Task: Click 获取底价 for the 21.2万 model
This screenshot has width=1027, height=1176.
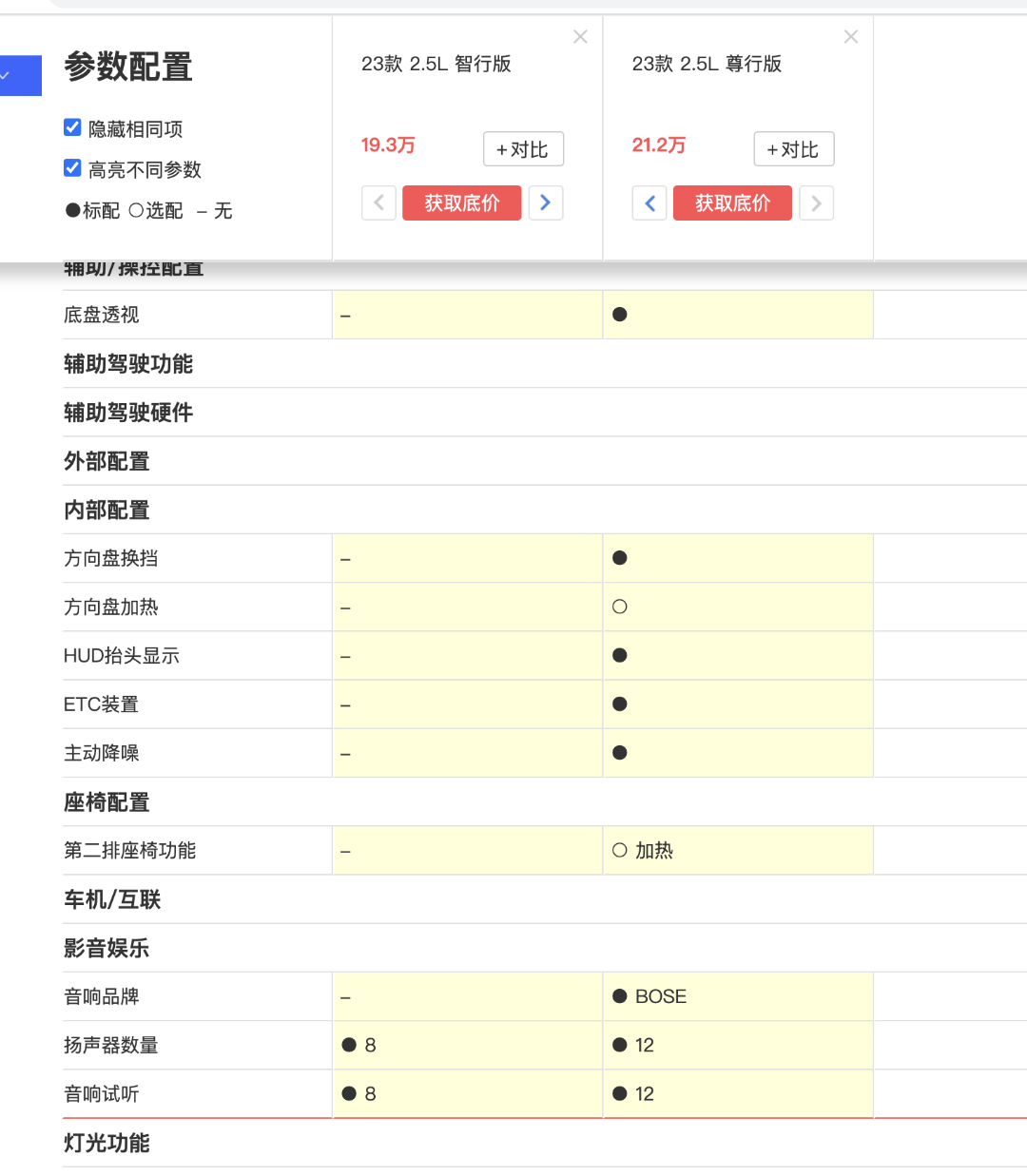Action: [732, 203]
